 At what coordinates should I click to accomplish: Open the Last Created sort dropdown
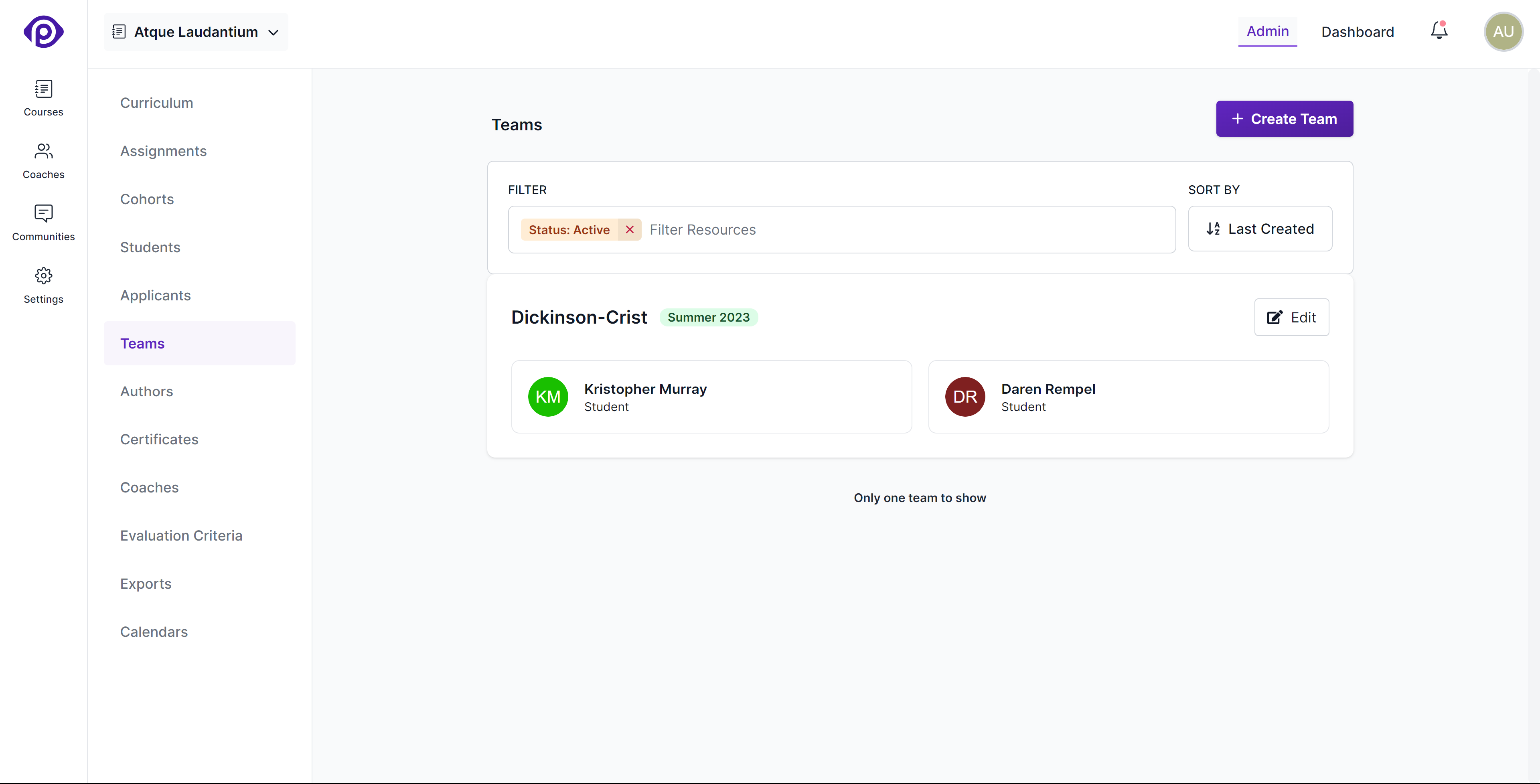[1260, 229]
